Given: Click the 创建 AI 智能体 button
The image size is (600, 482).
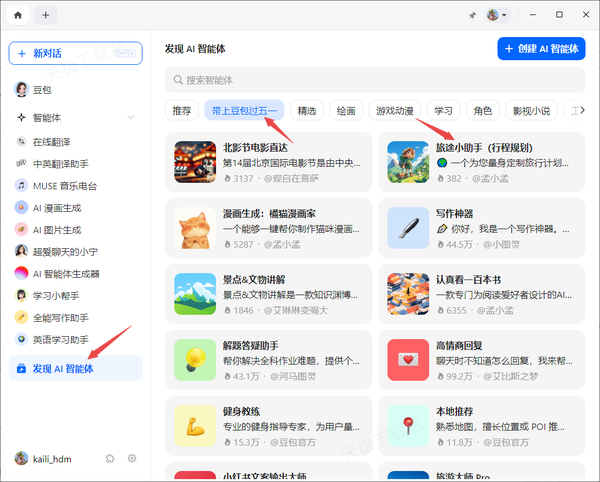Looking at the screenshot, I should click(540, 48).
